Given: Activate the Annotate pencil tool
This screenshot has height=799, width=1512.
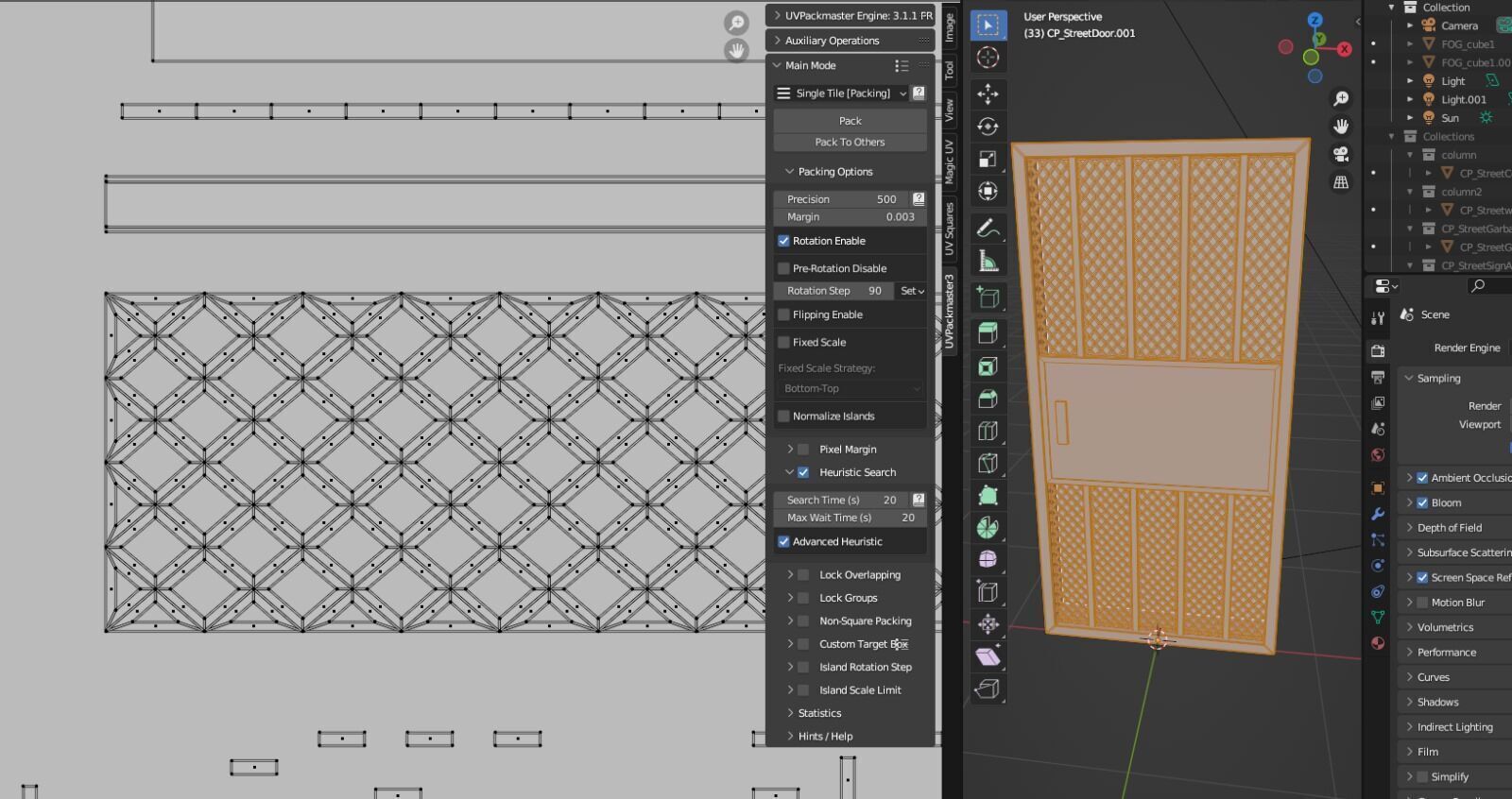Looking at the screenshot, I should coord(988,228).
